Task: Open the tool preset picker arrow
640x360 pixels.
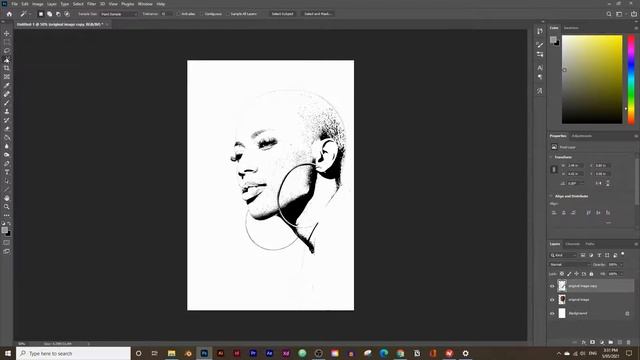Action: click(30, 14)
